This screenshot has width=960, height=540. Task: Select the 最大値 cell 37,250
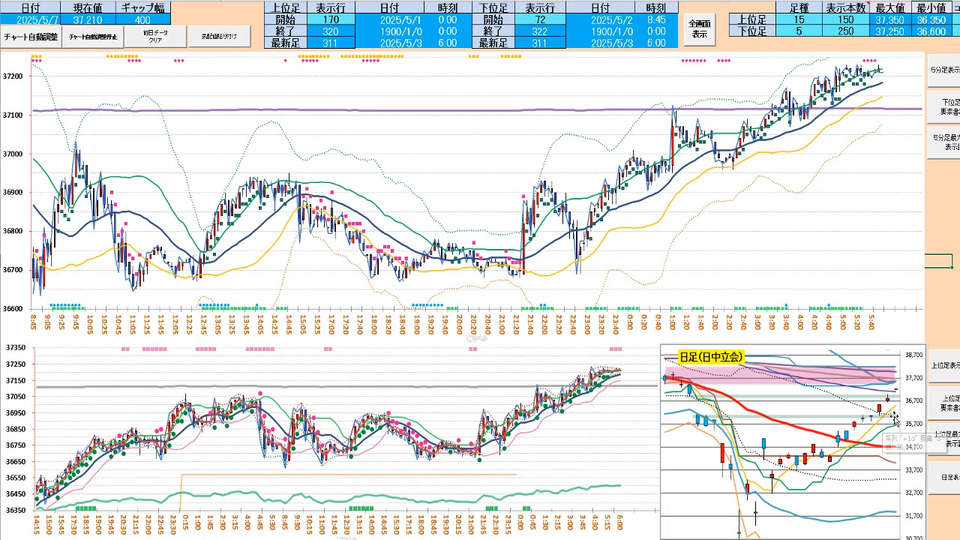[x=890, y=31]
